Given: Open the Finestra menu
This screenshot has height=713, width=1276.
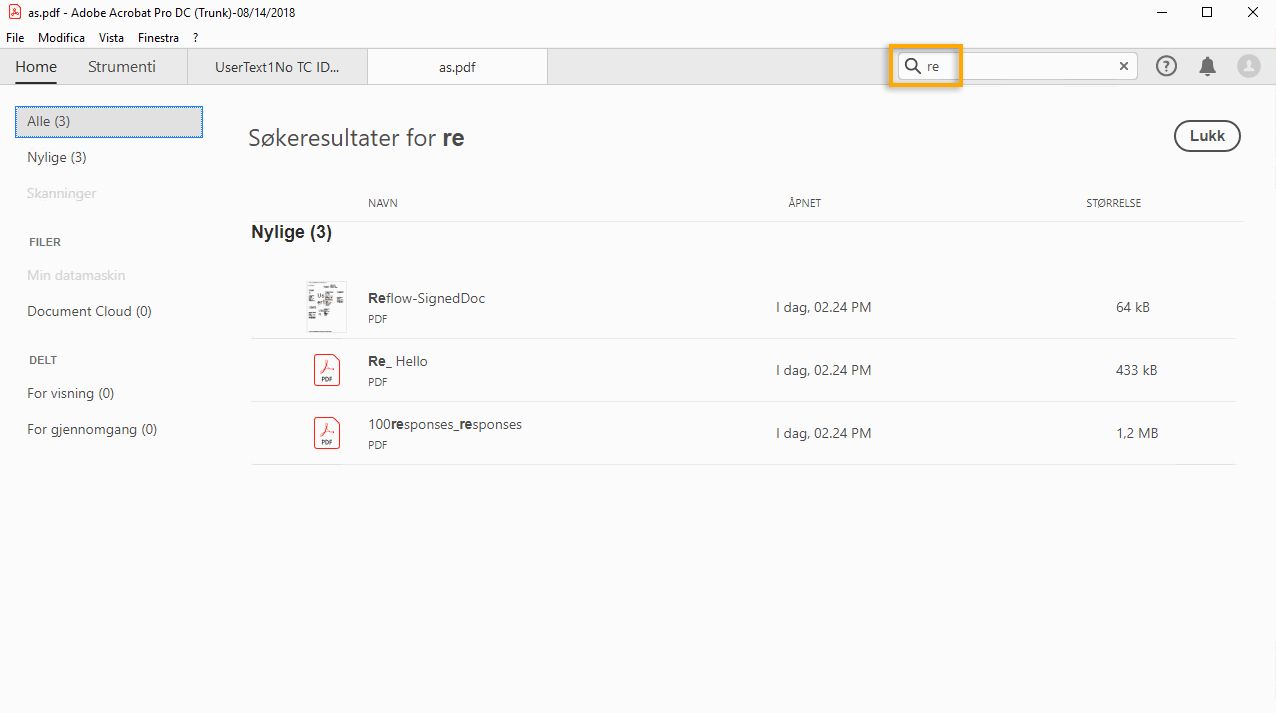Looking at the screenshot, I should 158,38.
